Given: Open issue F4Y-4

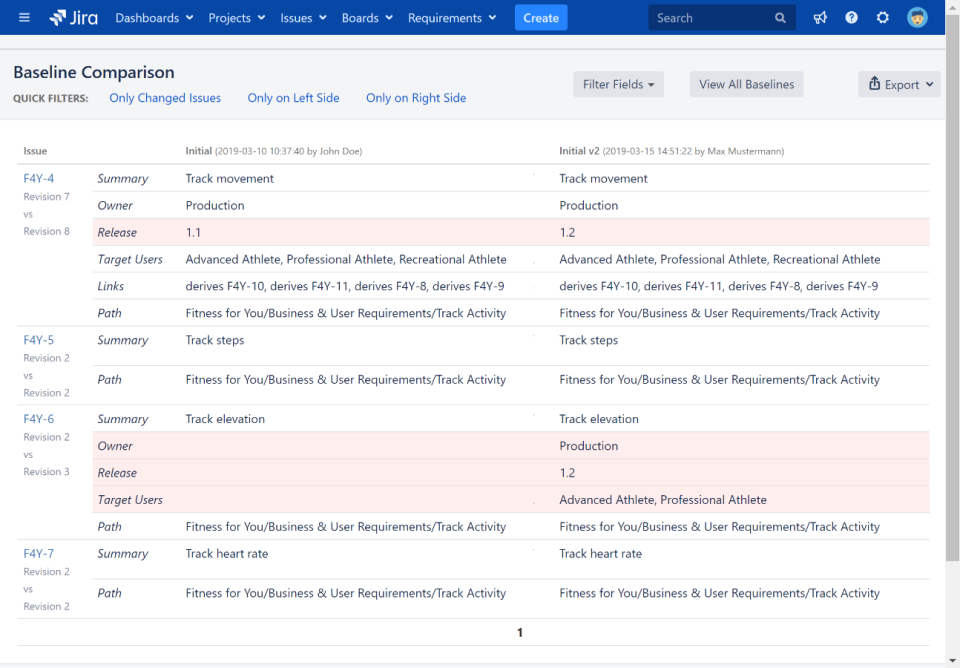Looking at the screenshot, I should pos(38,178).
